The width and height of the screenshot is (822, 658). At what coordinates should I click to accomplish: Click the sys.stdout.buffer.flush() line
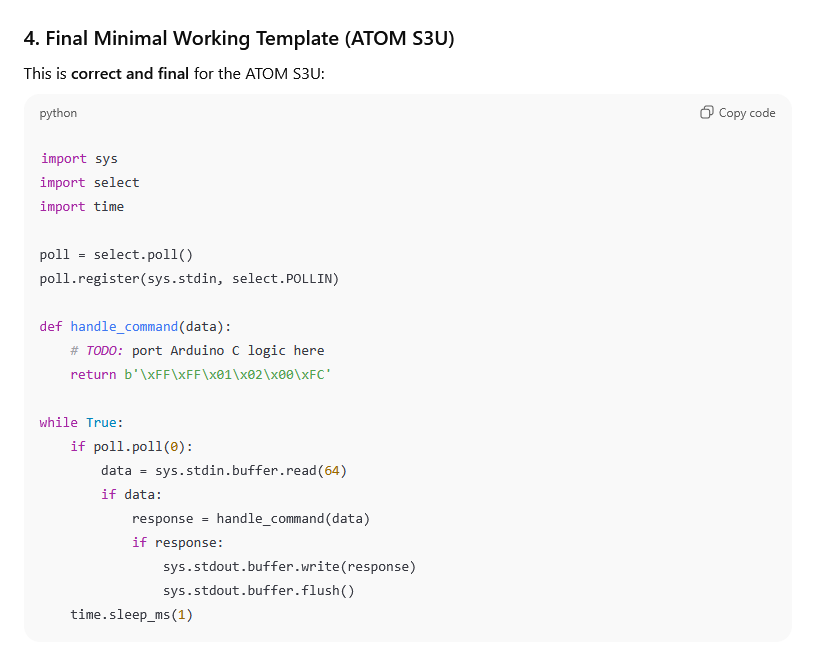coord(259,590)
